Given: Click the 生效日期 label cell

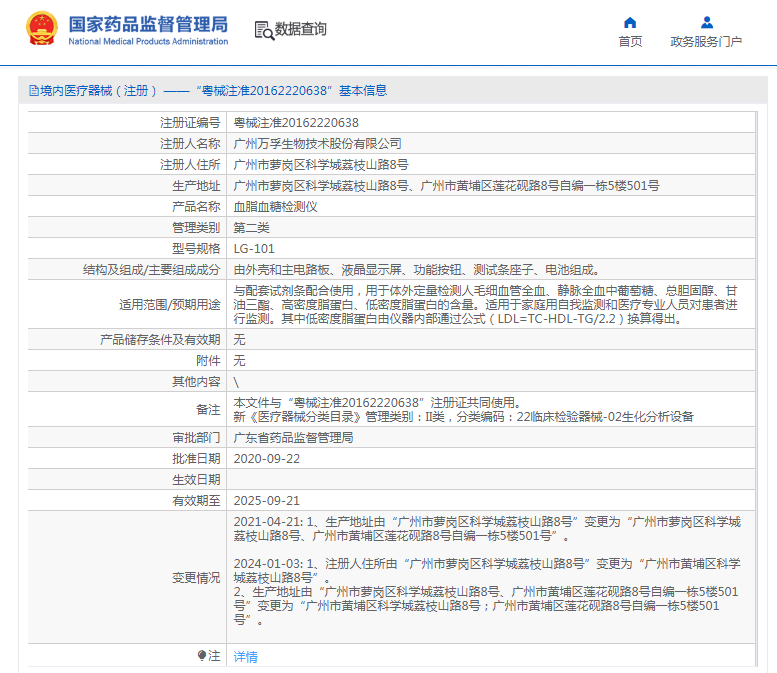Looking at the screenshot, I should 127,480.
